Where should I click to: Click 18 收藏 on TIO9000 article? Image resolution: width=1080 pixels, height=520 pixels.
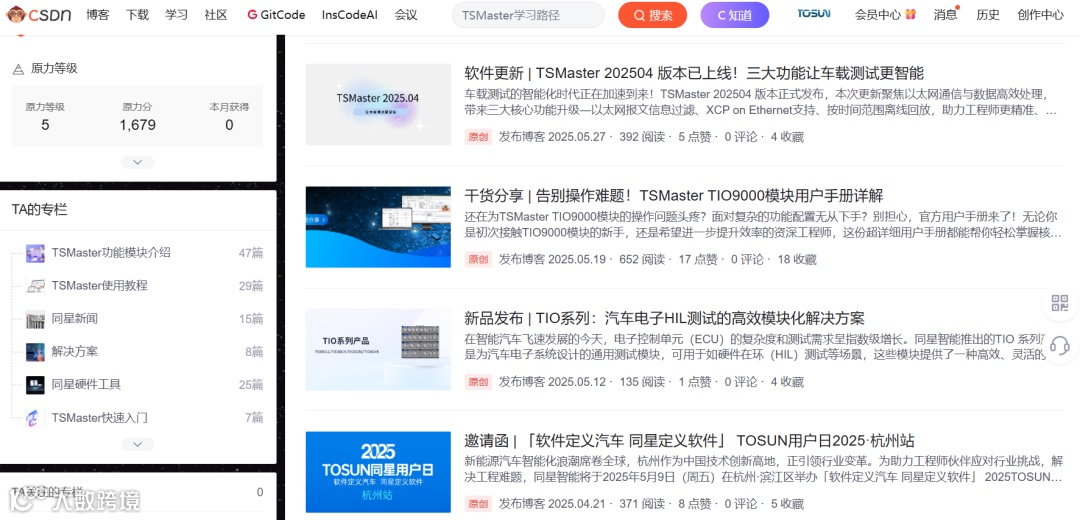797,260
